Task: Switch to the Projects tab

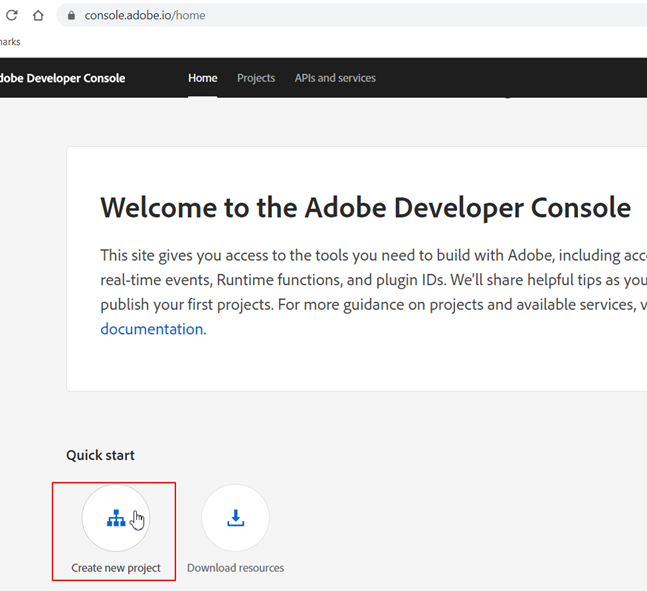Action: click(x=256, y=78)
